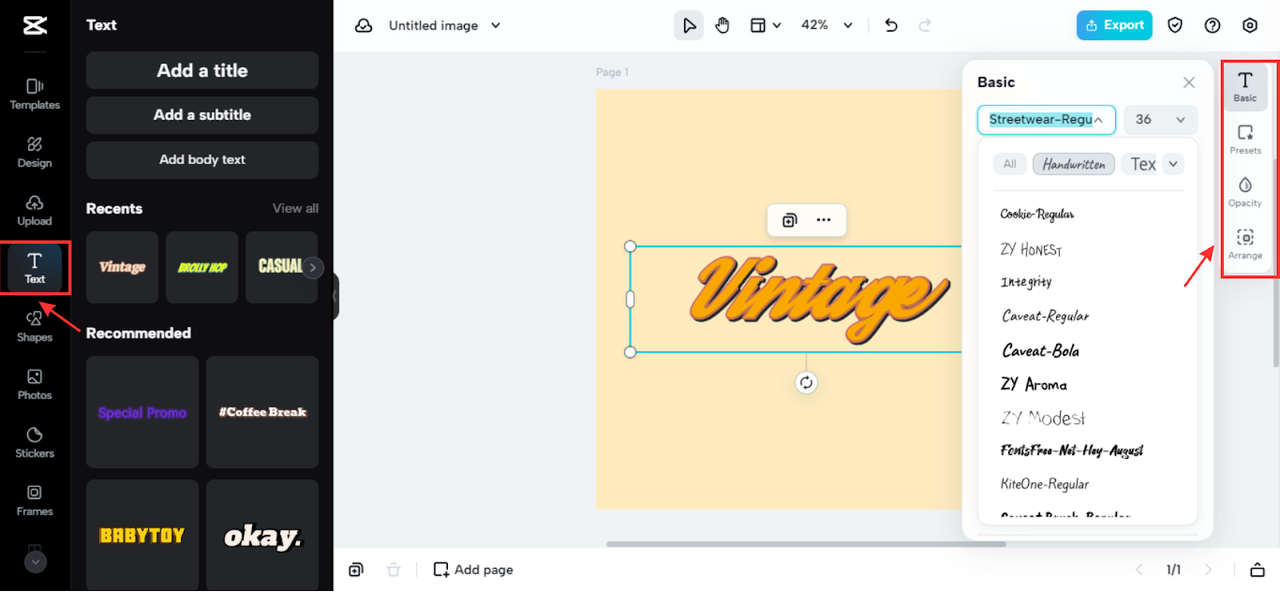Open the help question mark icon
The width and height of the screenshot is (1280, 595).
click(x=1213, y=26)
